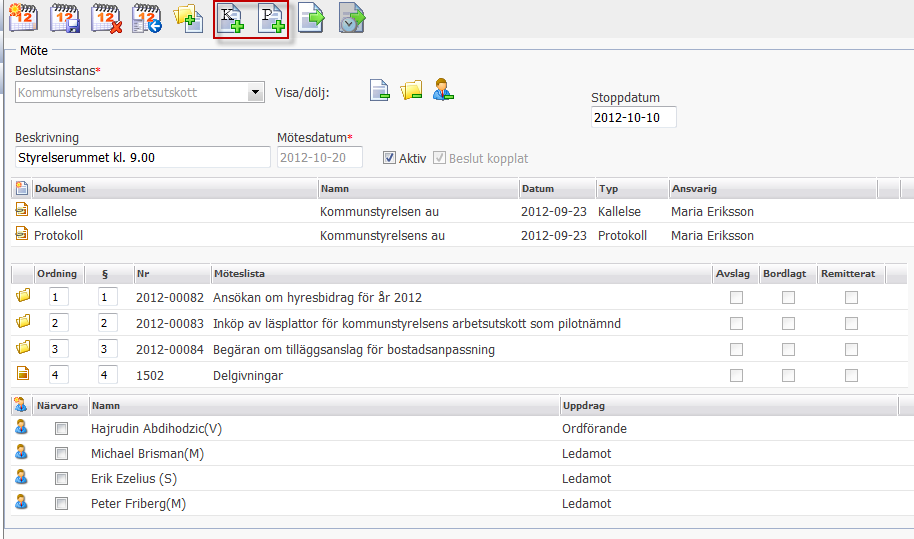Hide documents section via Visa/dölj document icon
Screen dimensions: 914x539
click(379, 90)
